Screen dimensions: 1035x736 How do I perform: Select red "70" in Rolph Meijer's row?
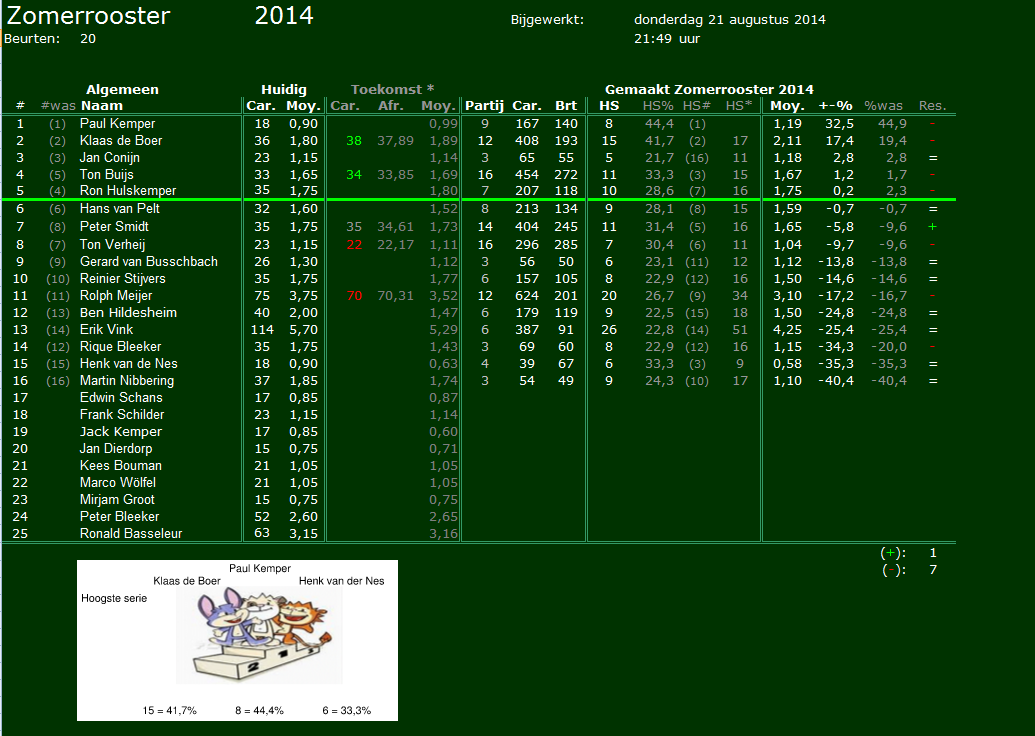pos(354,296)
